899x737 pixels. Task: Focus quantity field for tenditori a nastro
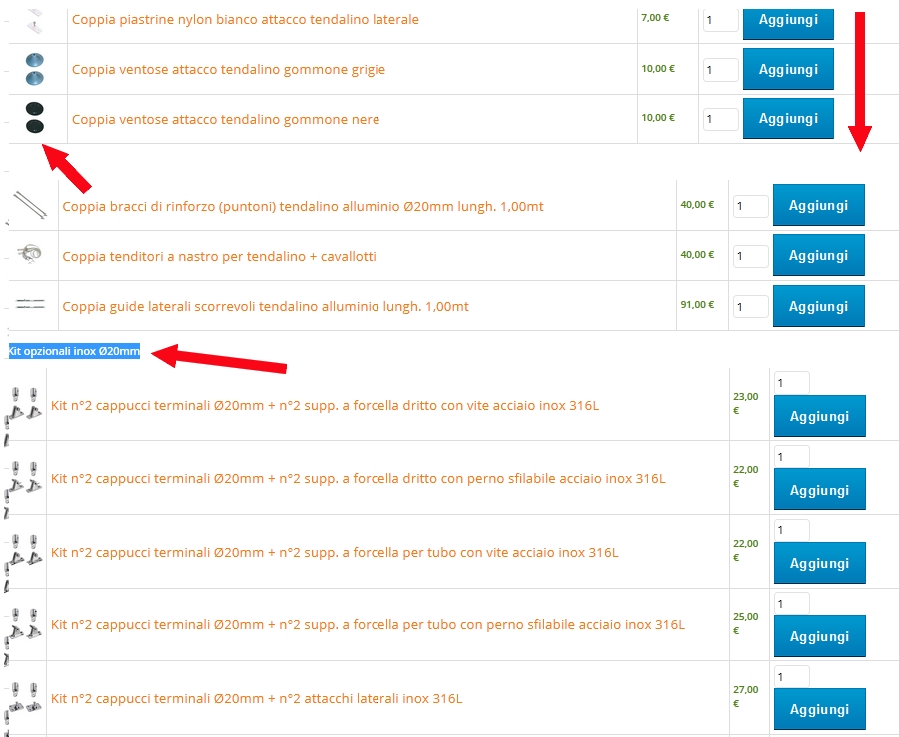(x=751, y=256)
